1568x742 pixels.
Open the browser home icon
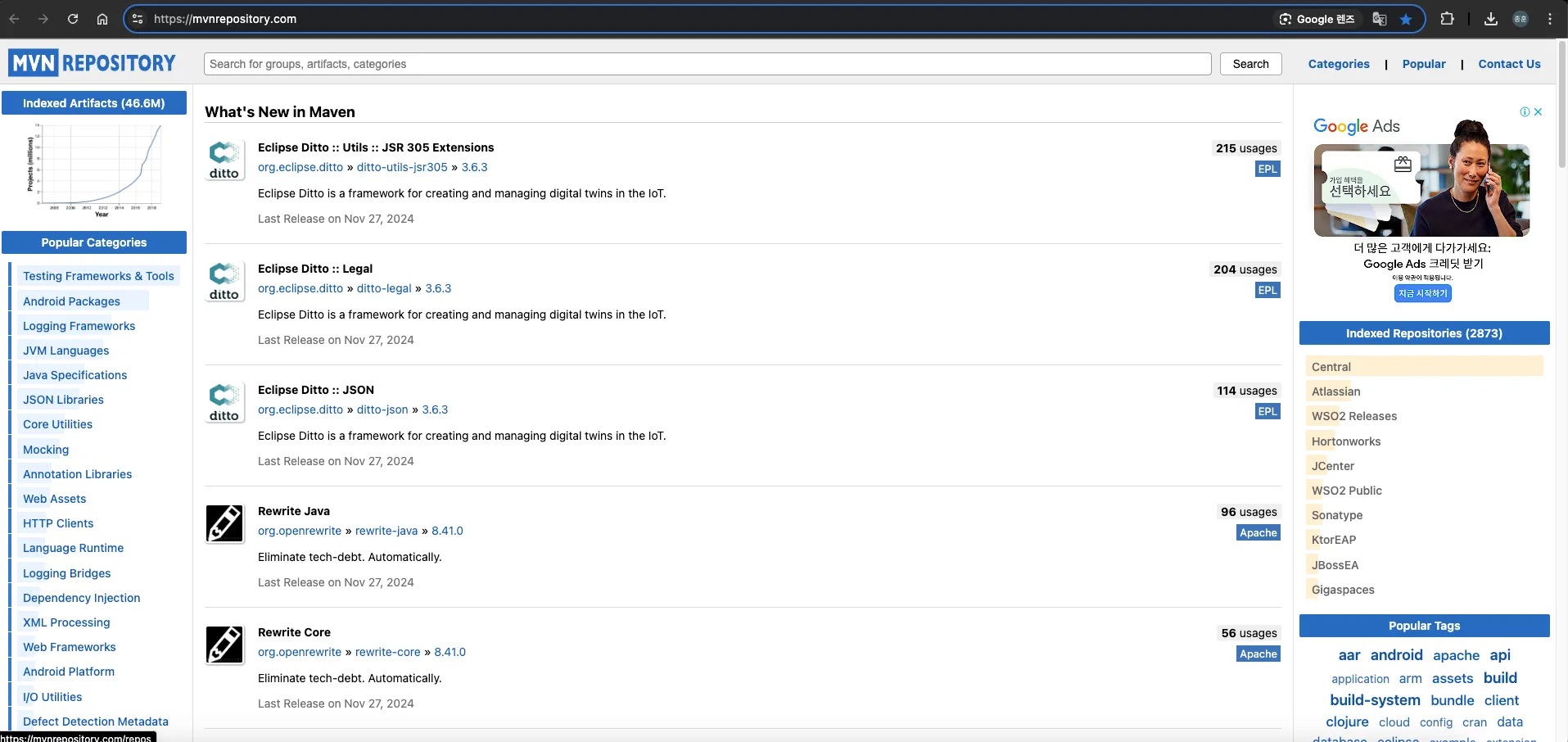[102, 19]
